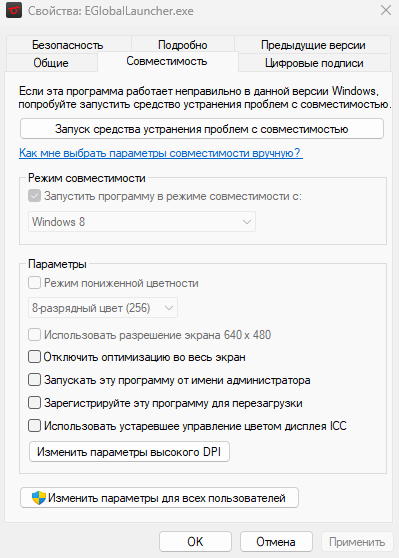Select the Цифровые подписи tab

pyautogui.click(x=314, y=63)
